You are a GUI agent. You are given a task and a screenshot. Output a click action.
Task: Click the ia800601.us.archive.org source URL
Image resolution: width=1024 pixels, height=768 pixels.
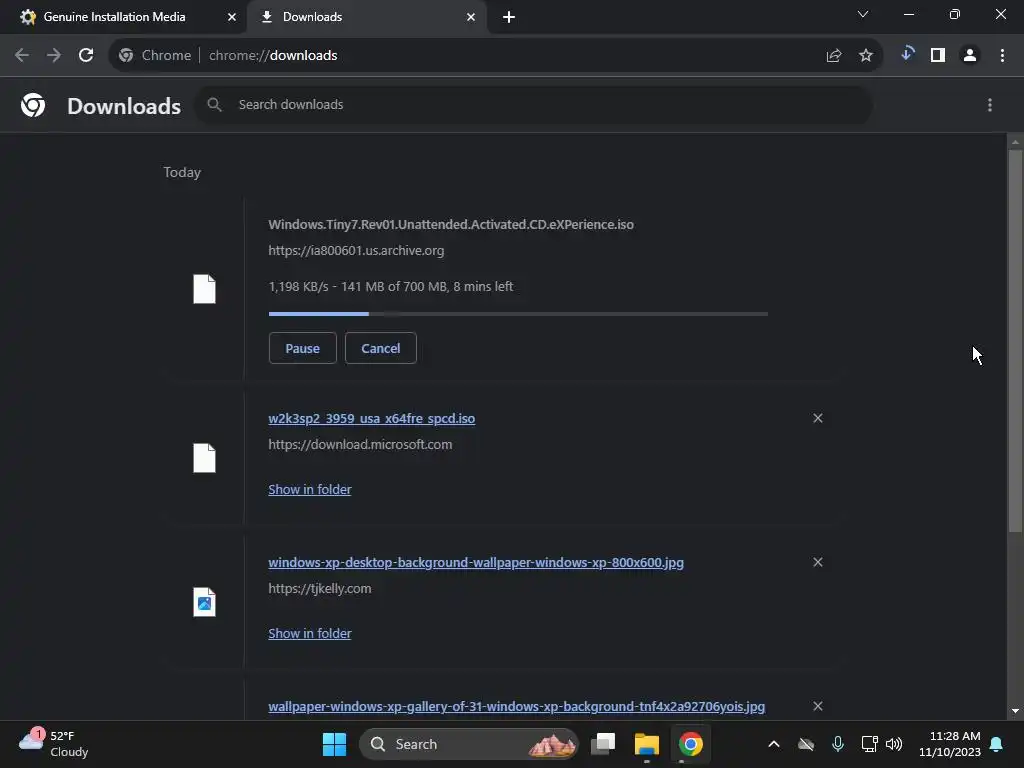356,251
